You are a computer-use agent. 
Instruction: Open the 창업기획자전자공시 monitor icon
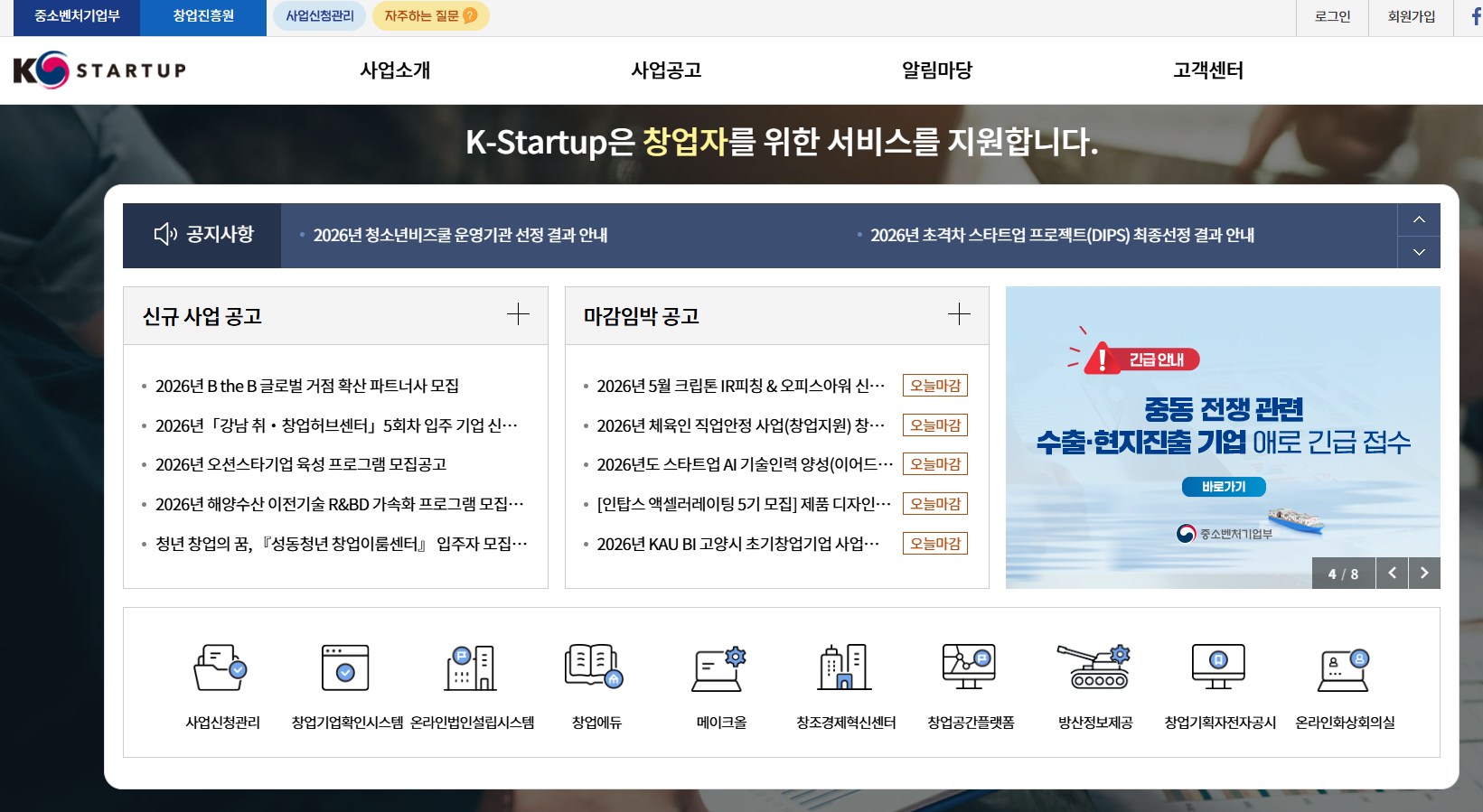tap(1218, 667)
